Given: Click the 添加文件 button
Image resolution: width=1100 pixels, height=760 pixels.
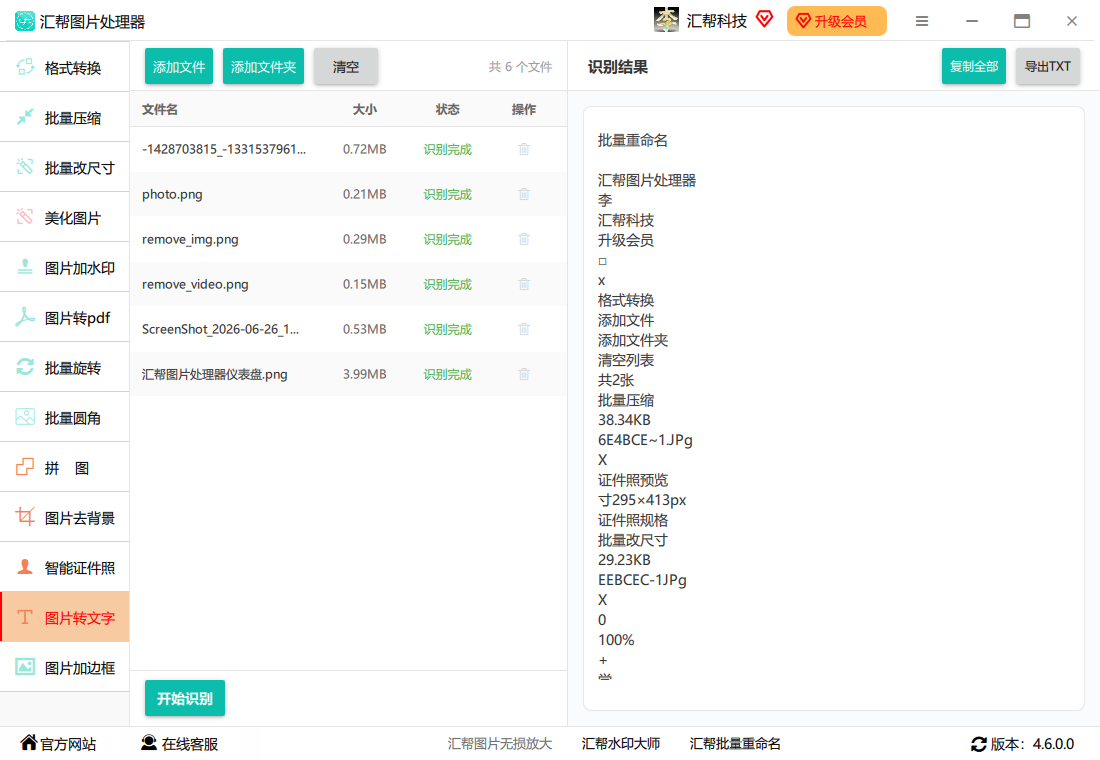Looking at the screenshot, I should [x=179, y=67].
